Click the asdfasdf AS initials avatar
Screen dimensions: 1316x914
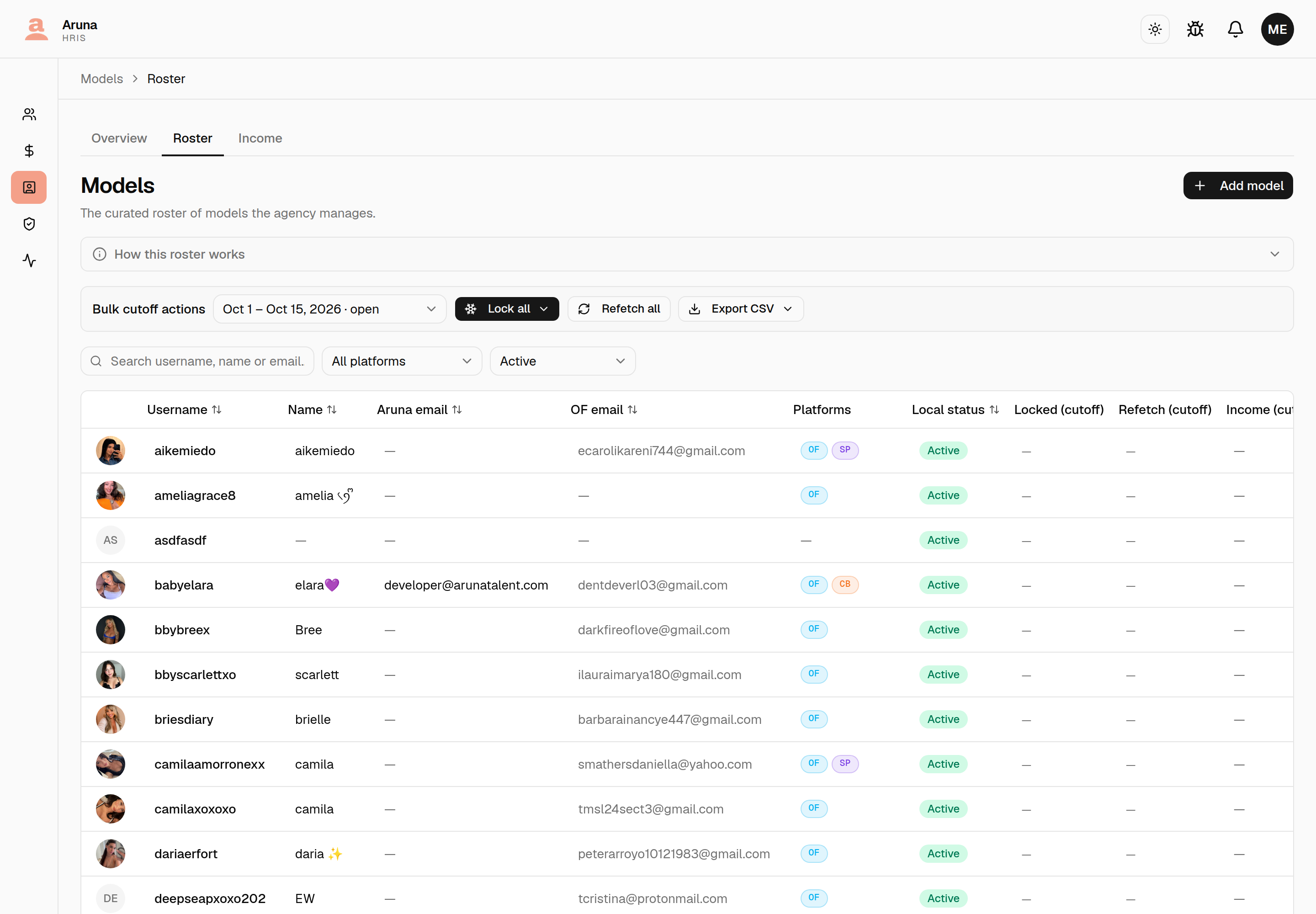(x=111, y=540)
